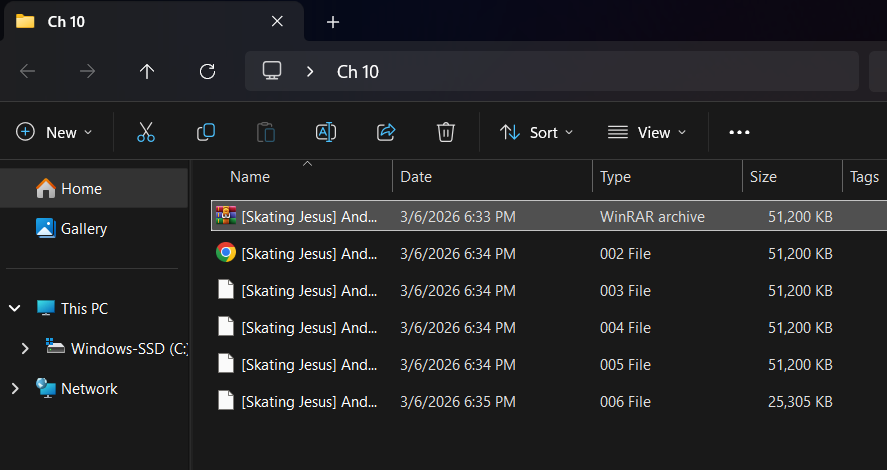Screen dimensions: 887x470
Task: Click the Share icon in toolbar
Action: pyautogui.click(x=386, y=132)
